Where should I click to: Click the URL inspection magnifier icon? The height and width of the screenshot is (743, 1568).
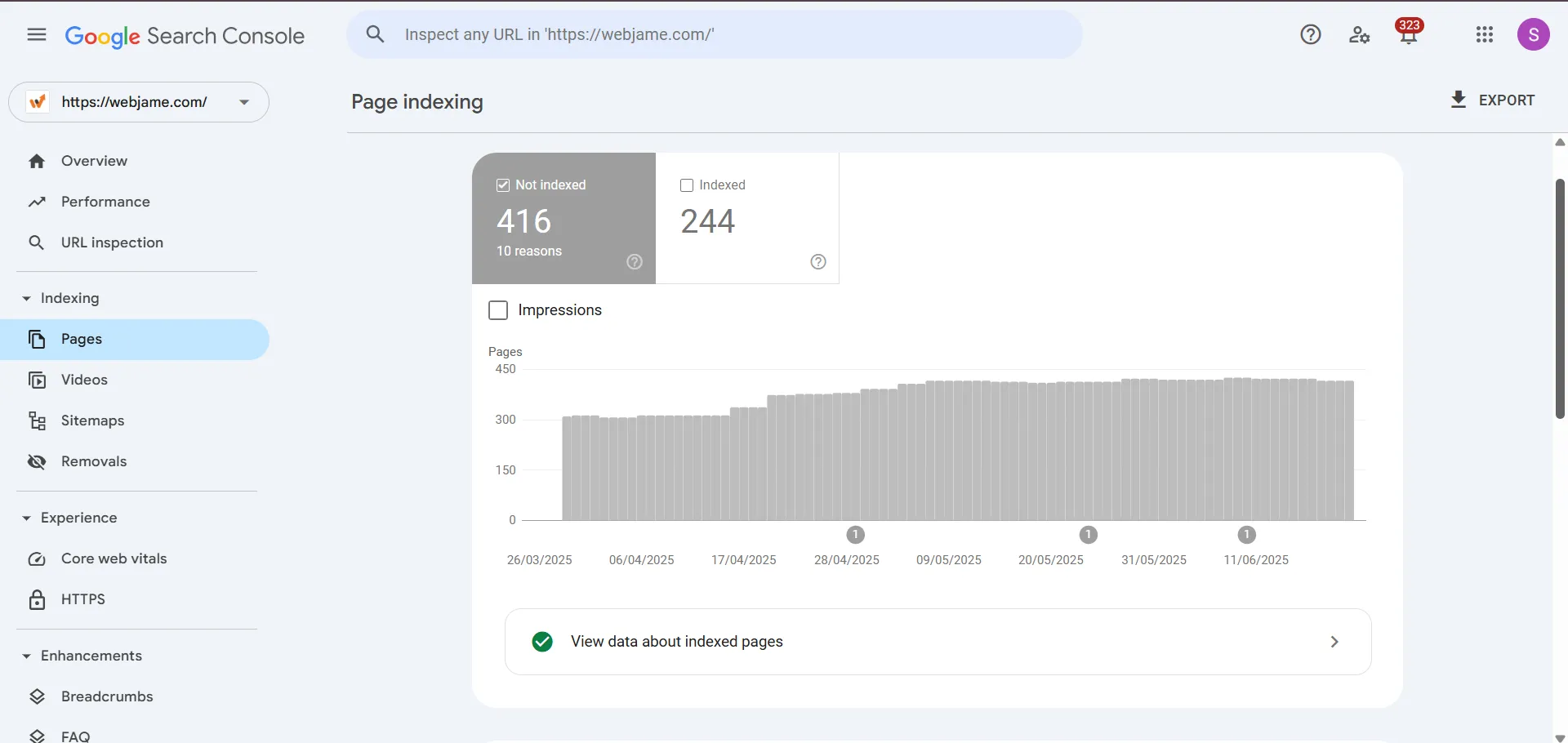pos(37,242)
